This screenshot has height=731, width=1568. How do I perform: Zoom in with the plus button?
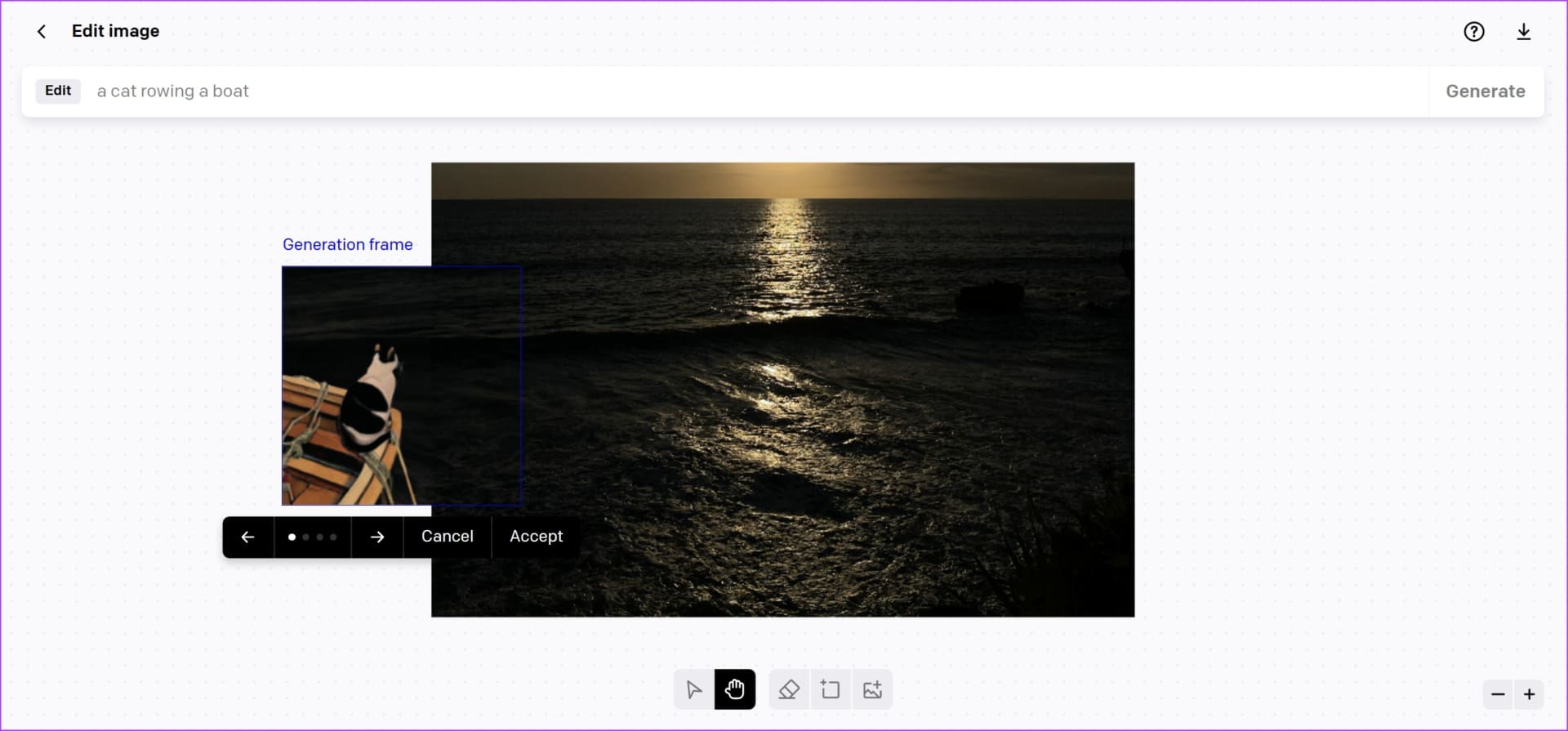tap(1529, 695)
